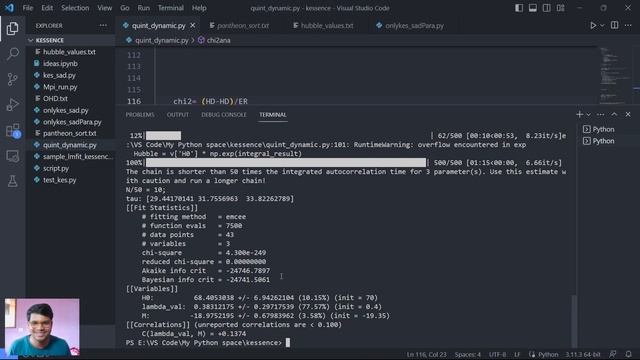Open terminal panel More Actions ellipsis

(600, 115)
